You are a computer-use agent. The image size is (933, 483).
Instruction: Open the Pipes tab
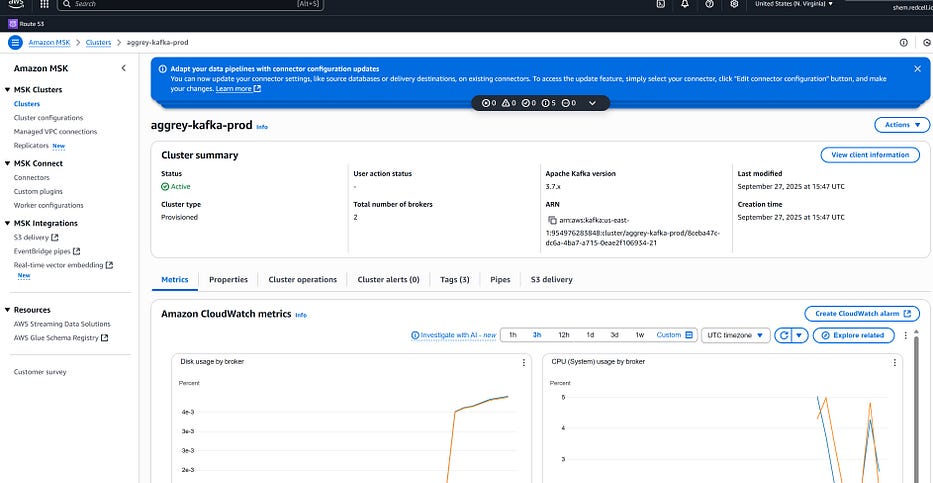500,280
